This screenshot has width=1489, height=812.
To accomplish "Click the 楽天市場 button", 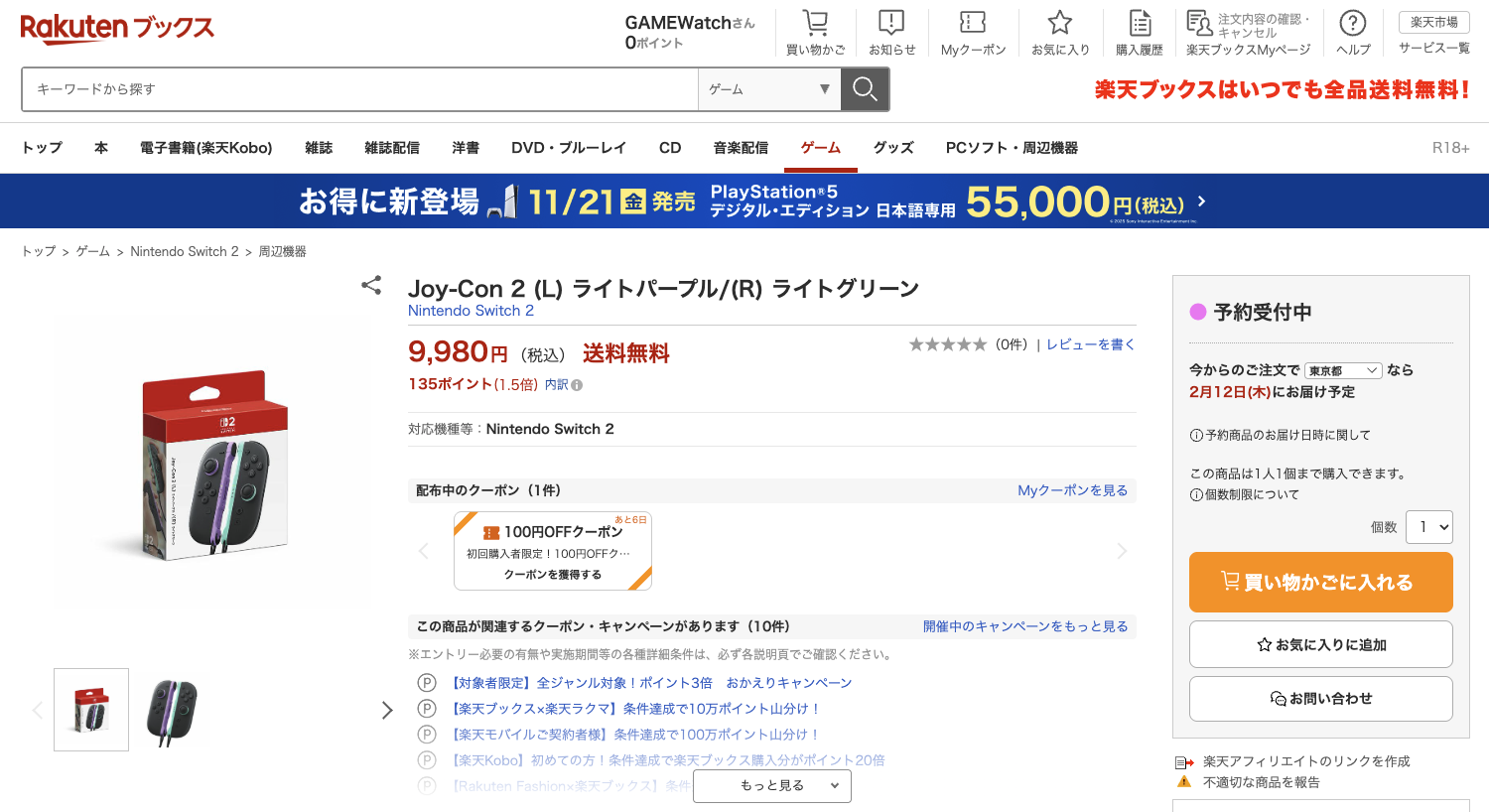I will 1434,22.
